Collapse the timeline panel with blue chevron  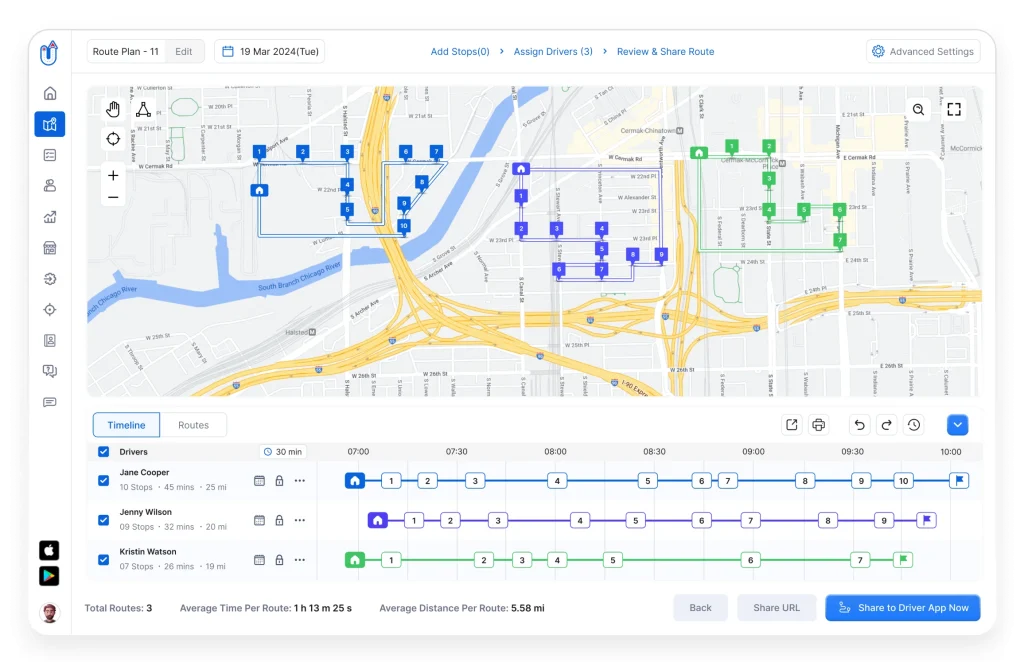957,425
